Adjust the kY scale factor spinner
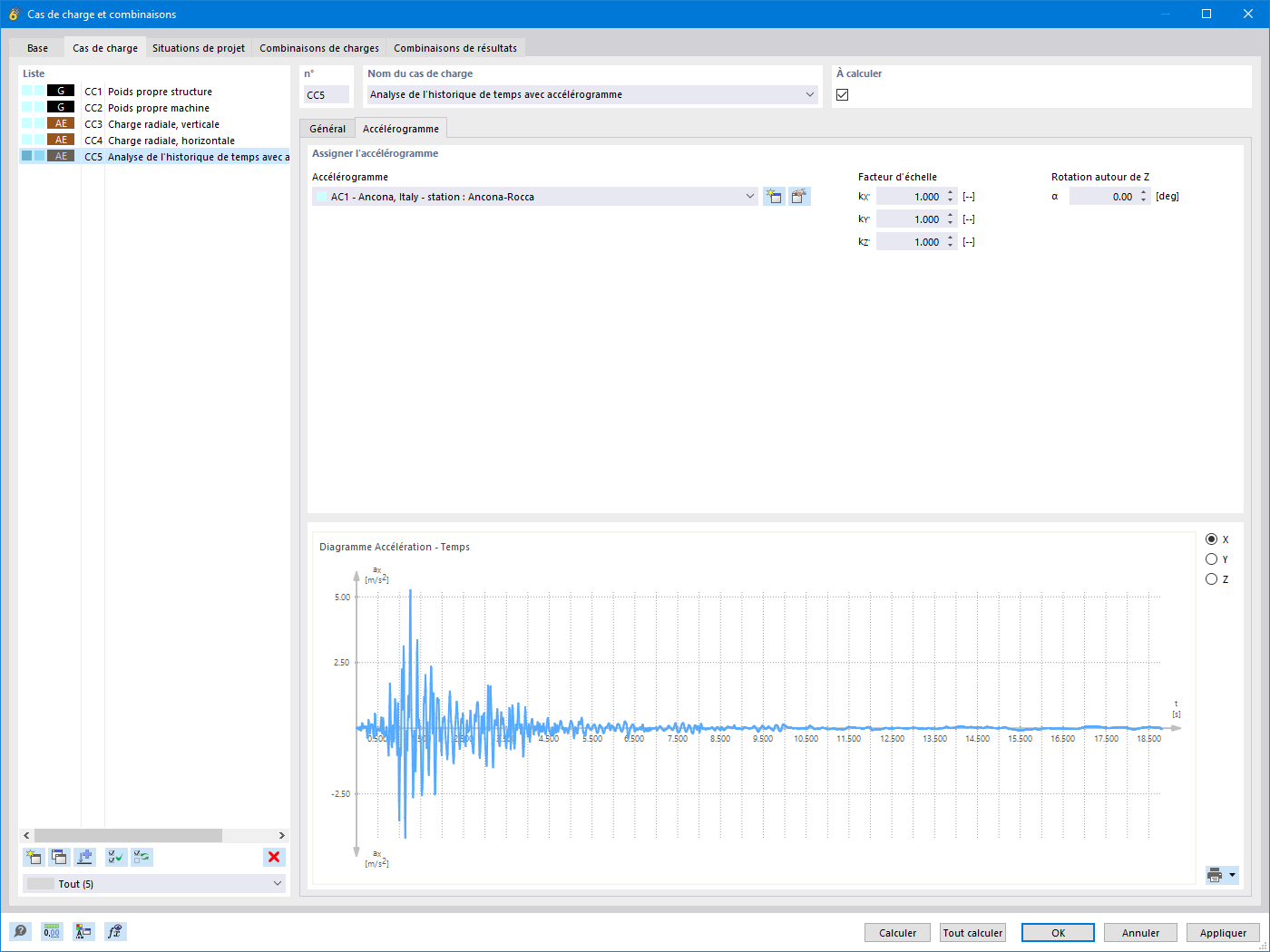The image size is (1270, 952). click(950, 219)
